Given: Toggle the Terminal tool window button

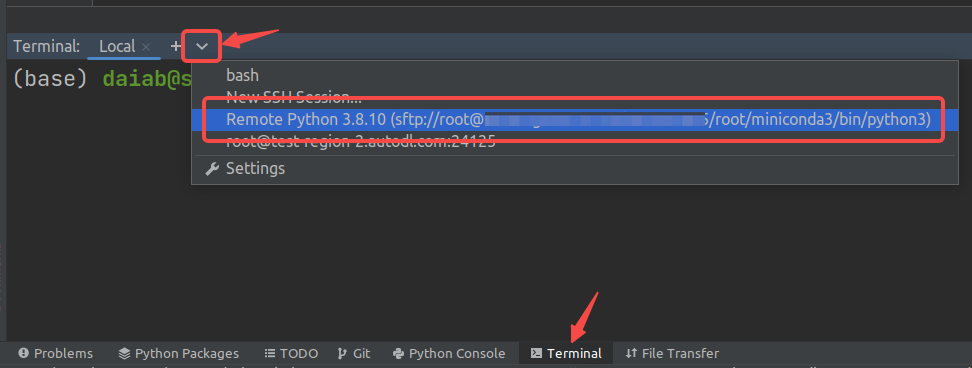Looking at the screenshot, I should click(x=566, y=353).
